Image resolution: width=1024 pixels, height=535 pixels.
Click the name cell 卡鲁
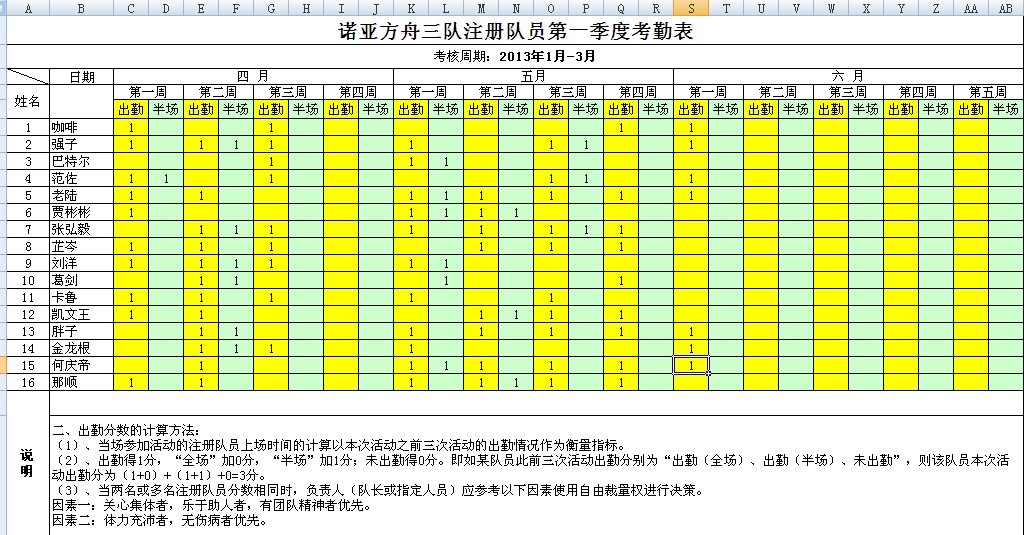[x=82, y=297]
